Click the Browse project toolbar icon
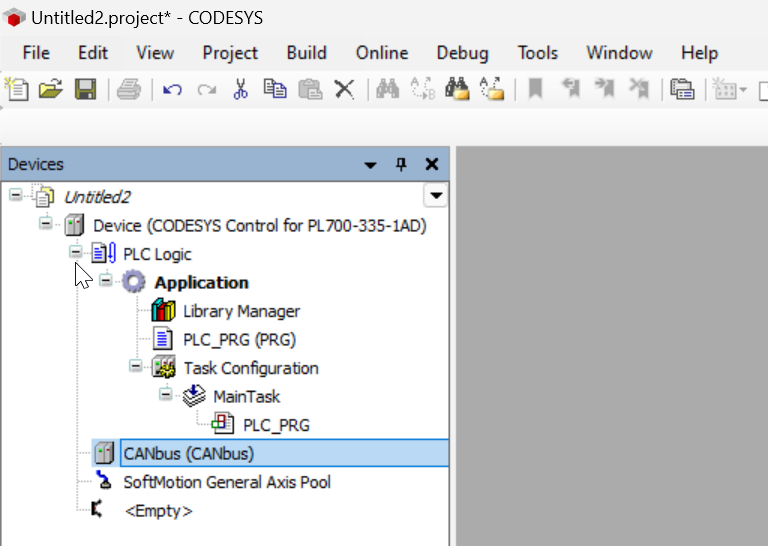768x546 pixels. coord(682,90)
